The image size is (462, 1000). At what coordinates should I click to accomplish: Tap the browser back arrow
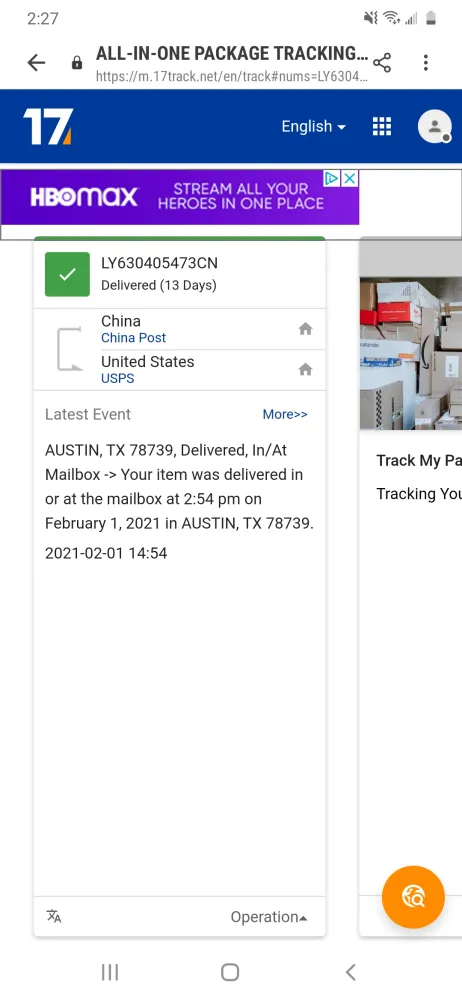click(x=36, y=62)
